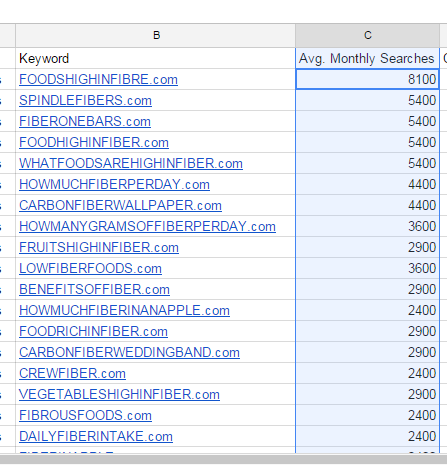
Task: Select column B header
Action: point(156,35)
